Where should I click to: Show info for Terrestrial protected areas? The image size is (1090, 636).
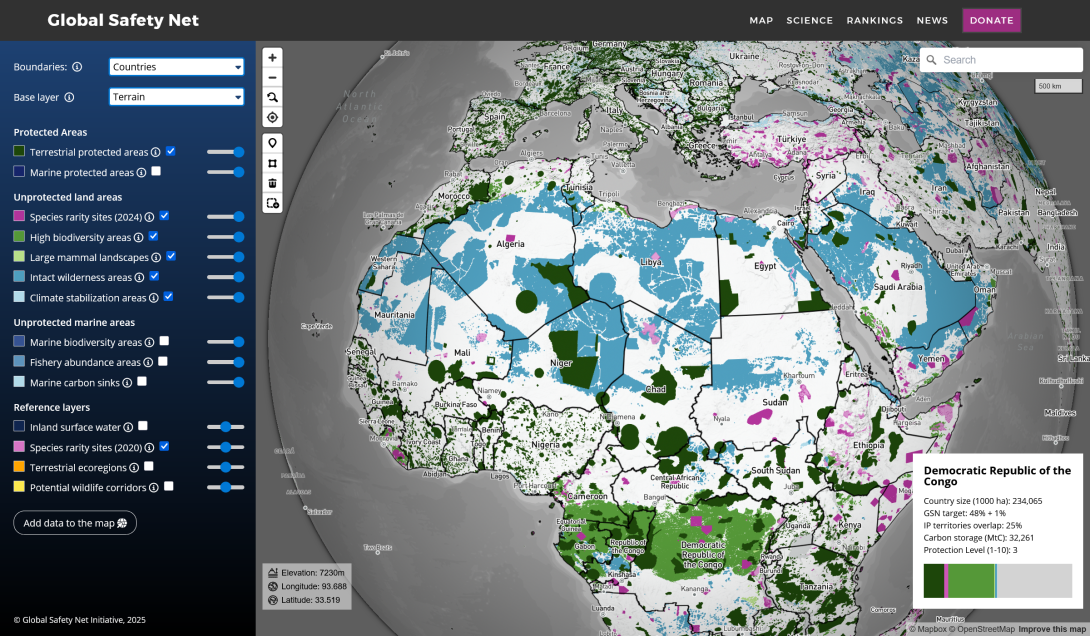156,152
